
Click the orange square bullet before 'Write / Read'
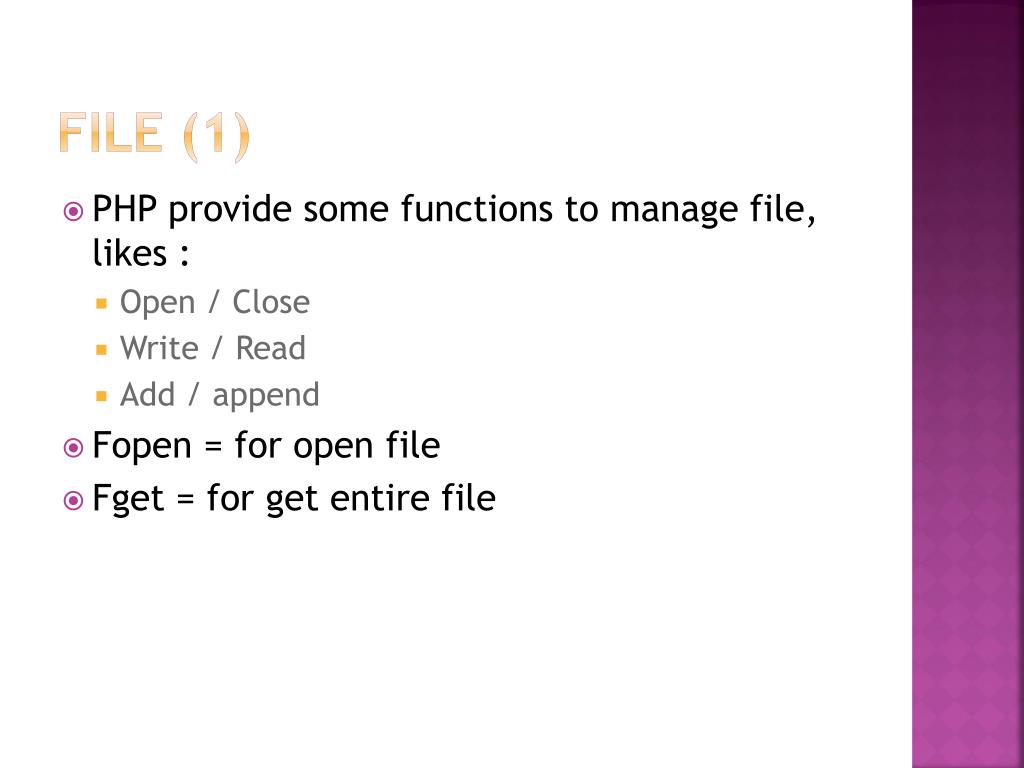101,349
